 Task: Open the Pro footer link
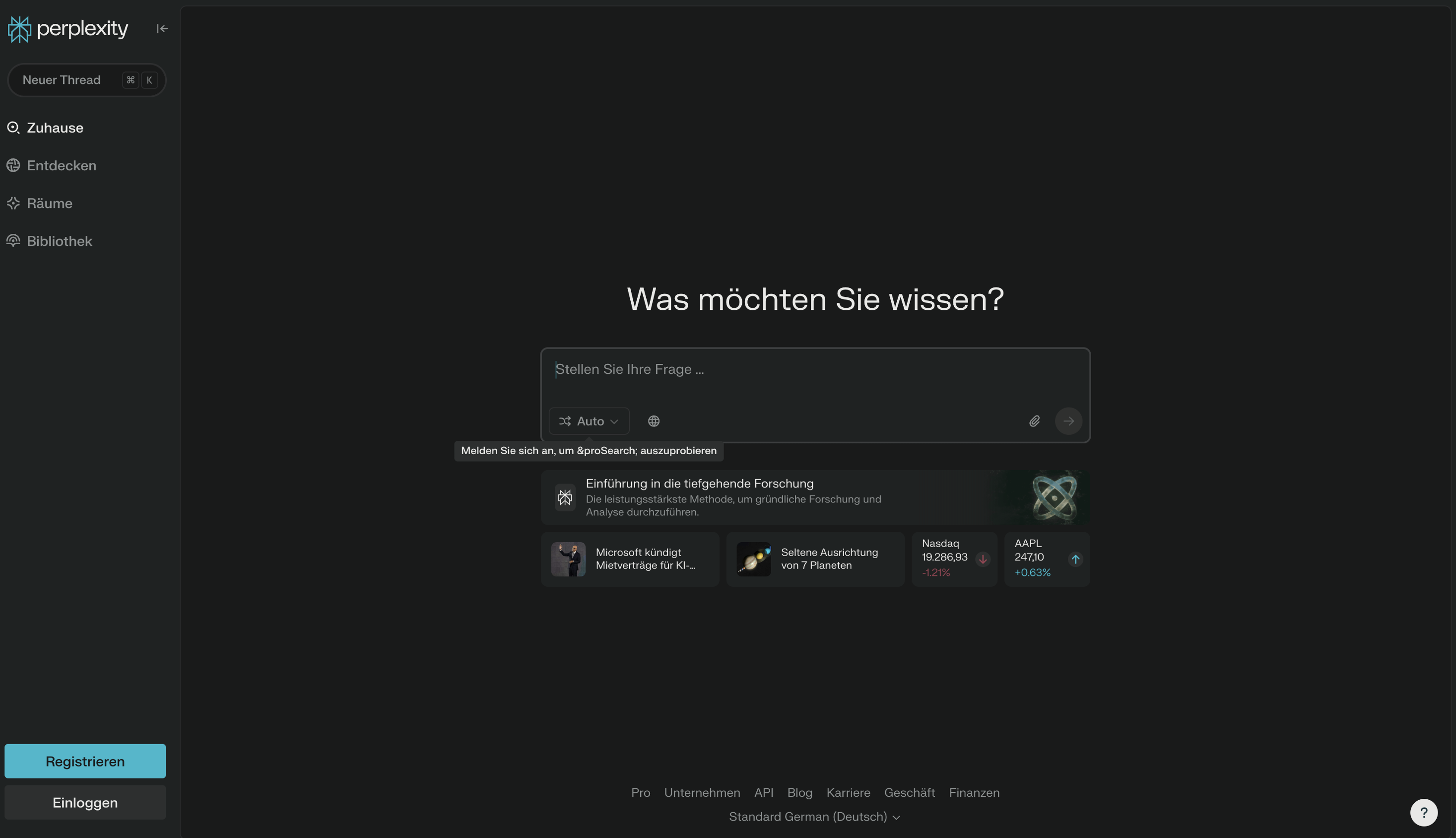pos(640,792)
